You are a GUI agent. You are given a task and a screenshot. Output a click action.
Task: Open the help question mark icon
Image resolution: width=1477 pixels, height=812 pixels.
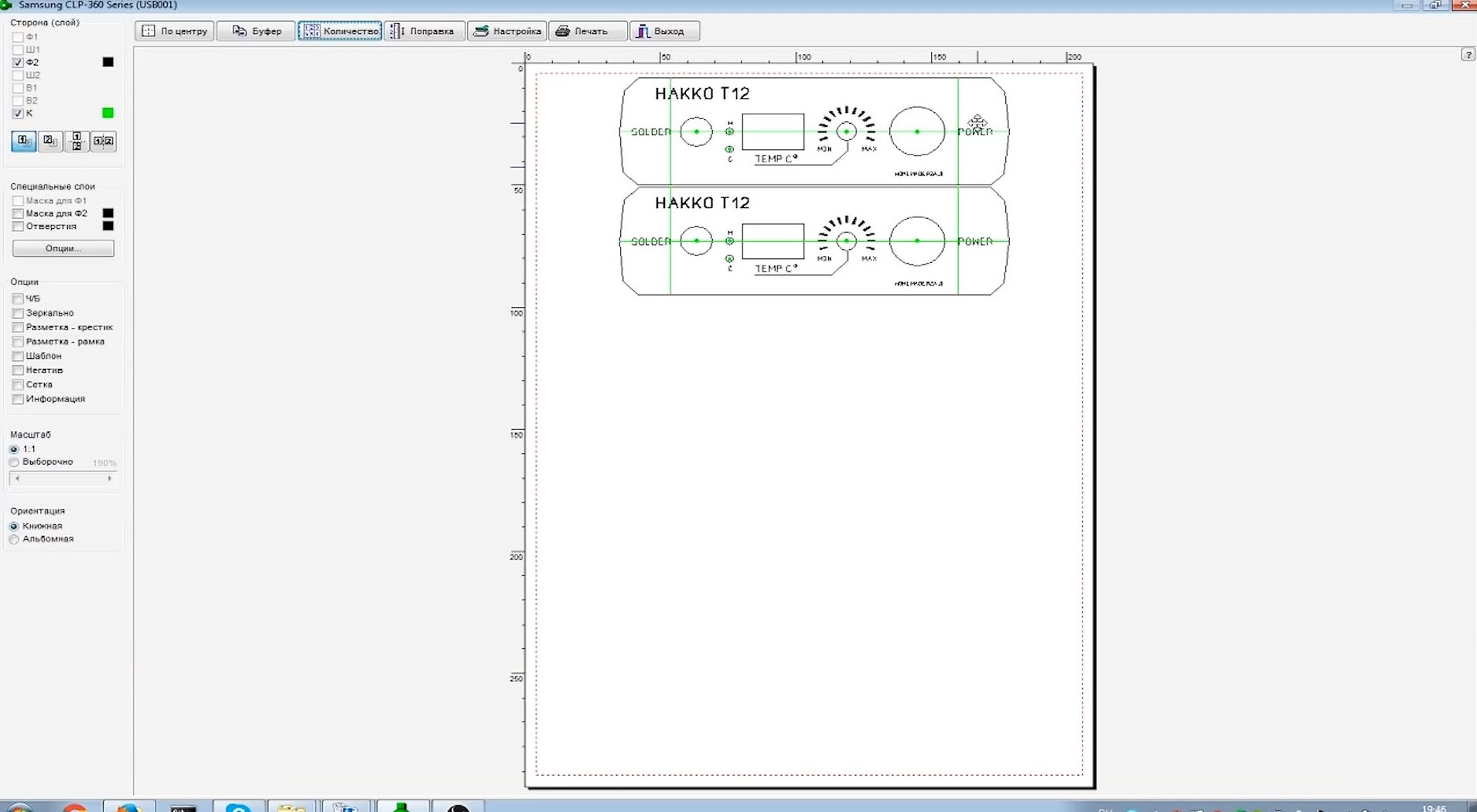(1468, 55)
